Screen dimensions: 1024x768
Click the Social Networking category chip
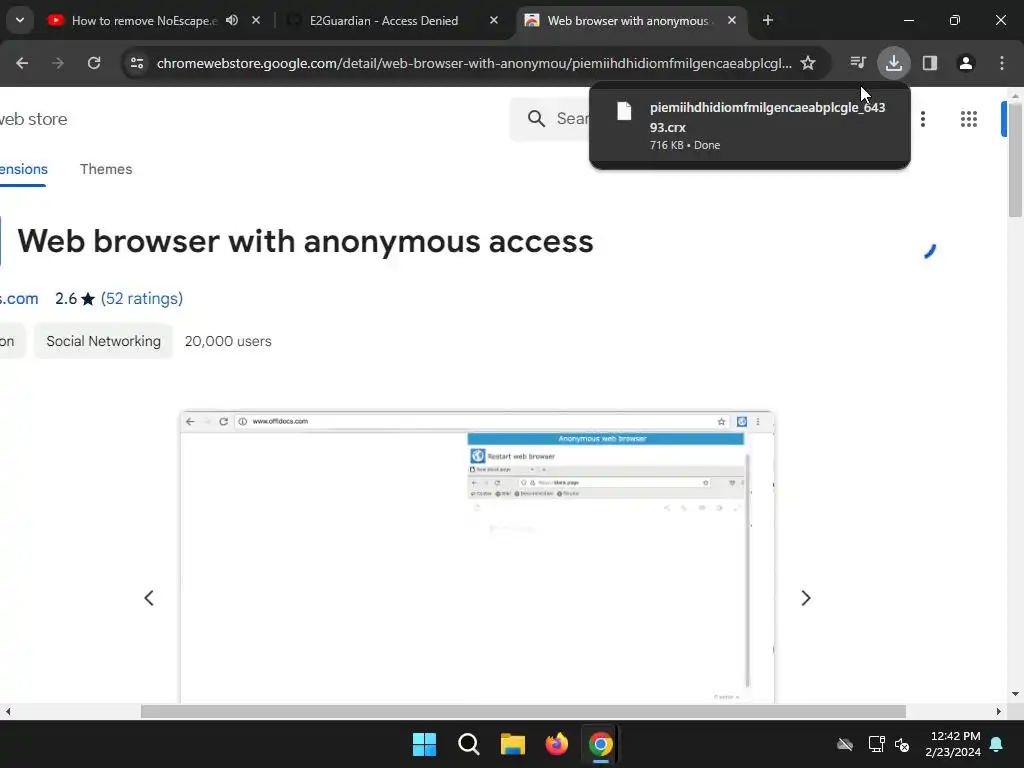click(x=103, y=341)
